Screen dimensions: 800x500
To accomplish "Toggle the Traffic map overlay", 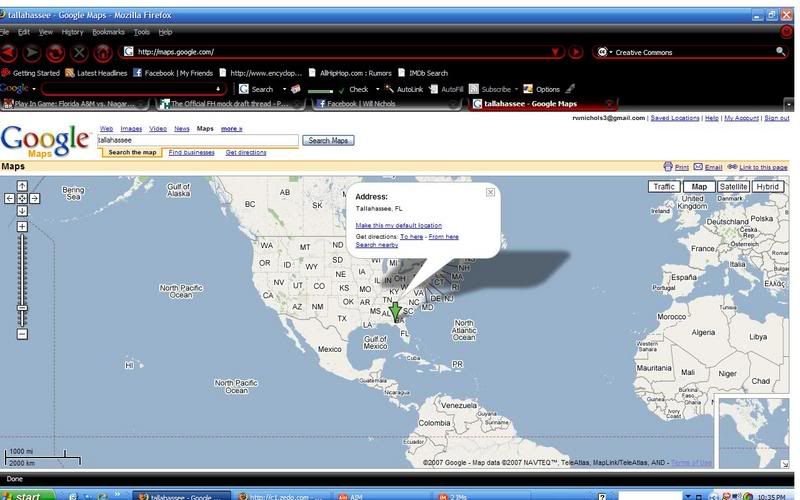I will click(x=664, y=187).
